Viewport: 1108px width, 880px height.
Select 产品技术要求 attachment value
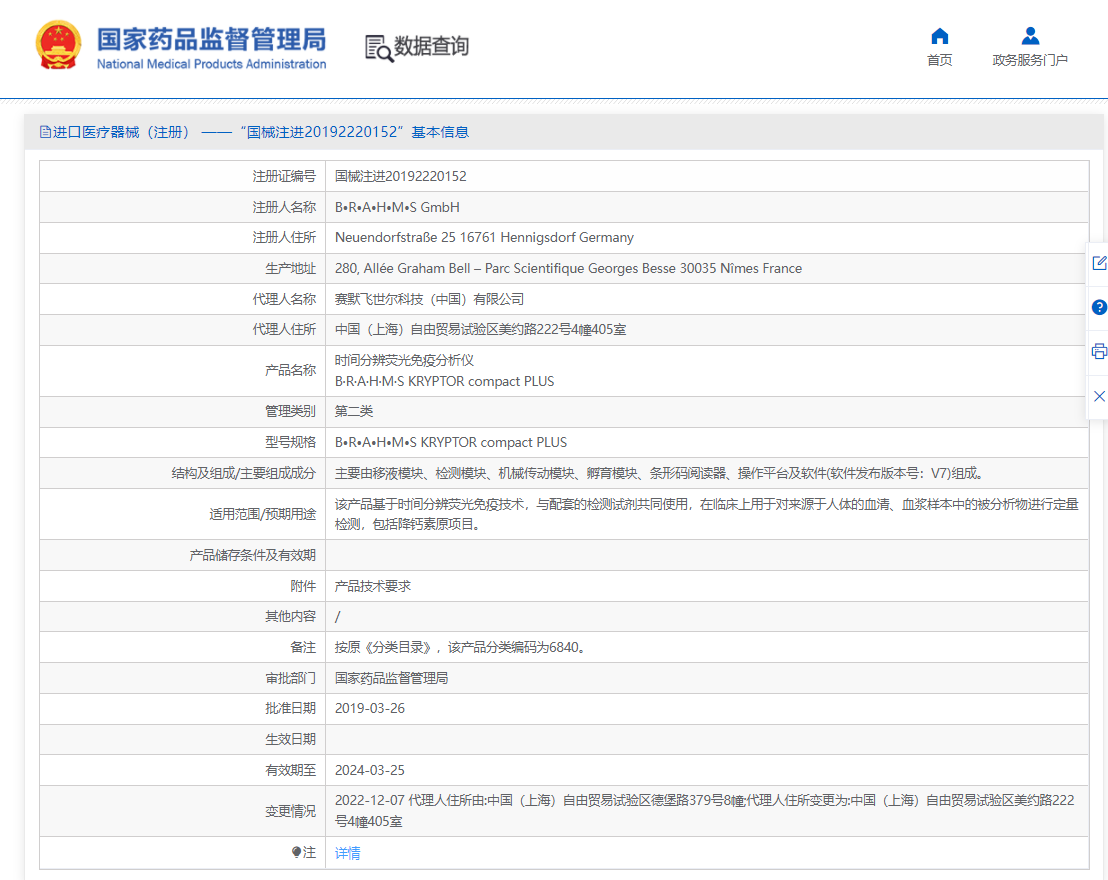[372, 586]
